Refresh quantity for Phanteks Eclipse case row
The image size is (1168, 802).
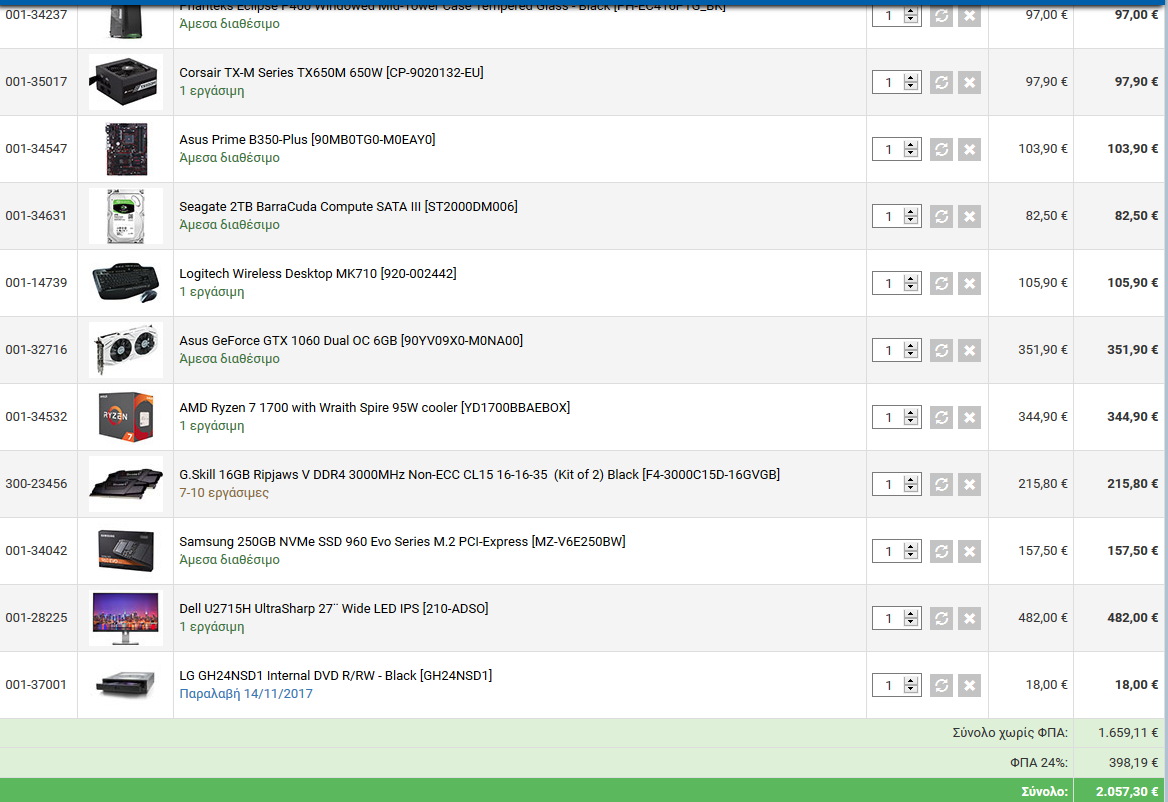click(x=942, y=15)
